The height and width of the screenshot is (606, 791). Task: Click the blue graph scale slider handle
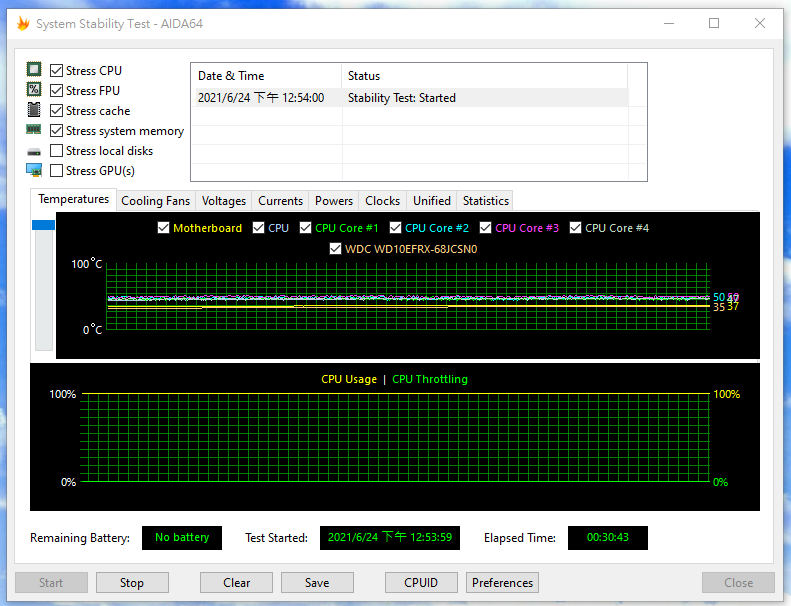43,225
